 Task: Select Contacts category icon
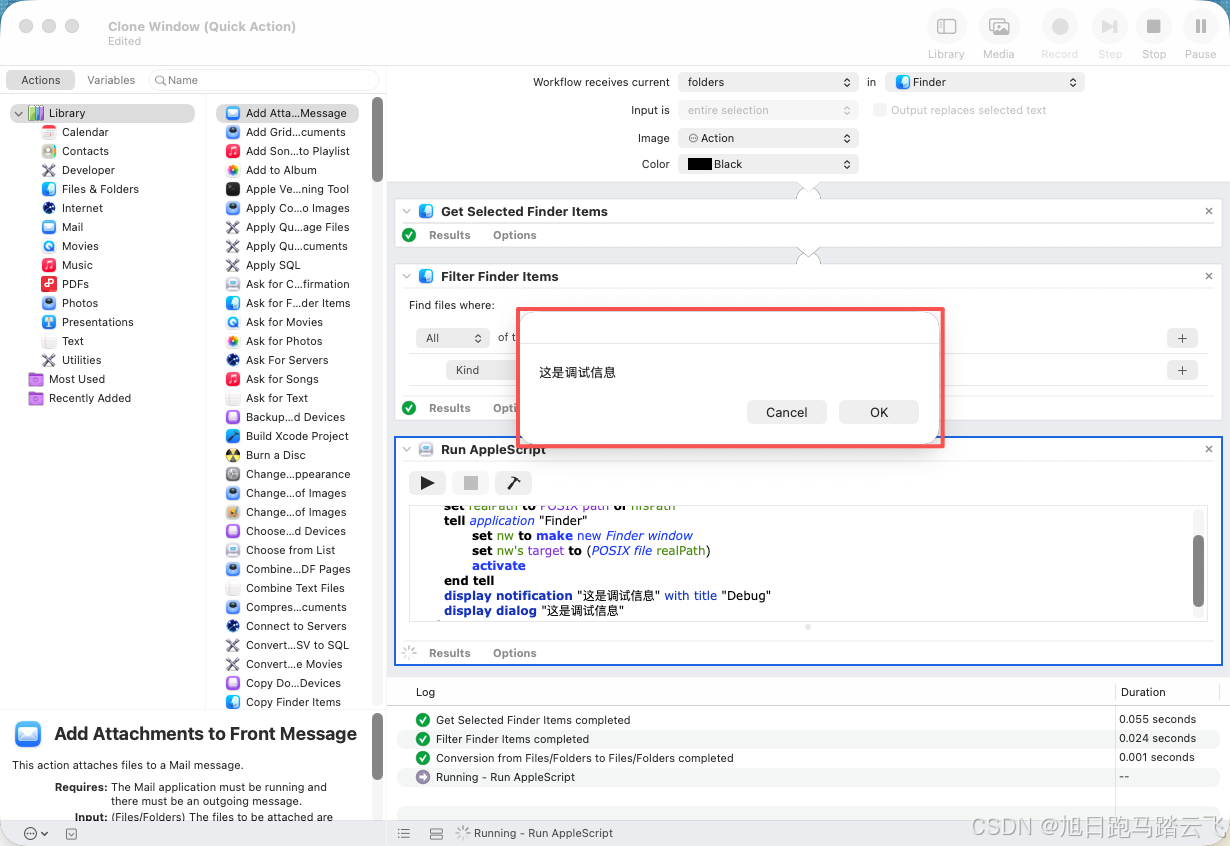point(49,151)
